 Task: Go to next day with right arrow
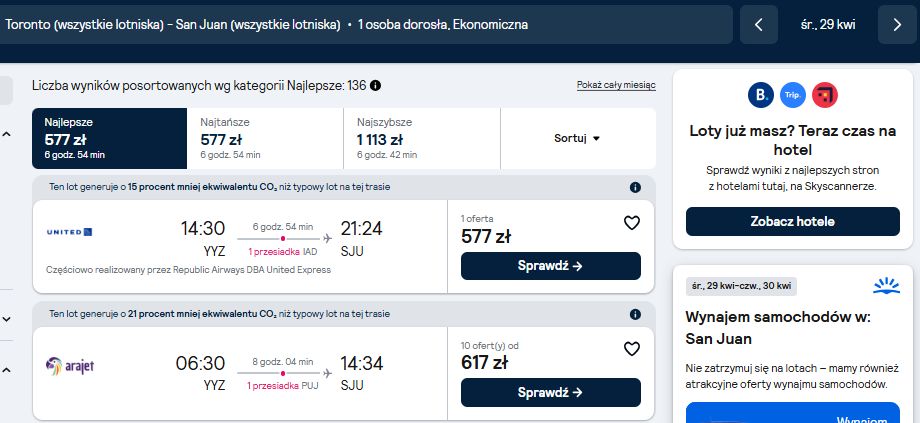coord(897,25)
